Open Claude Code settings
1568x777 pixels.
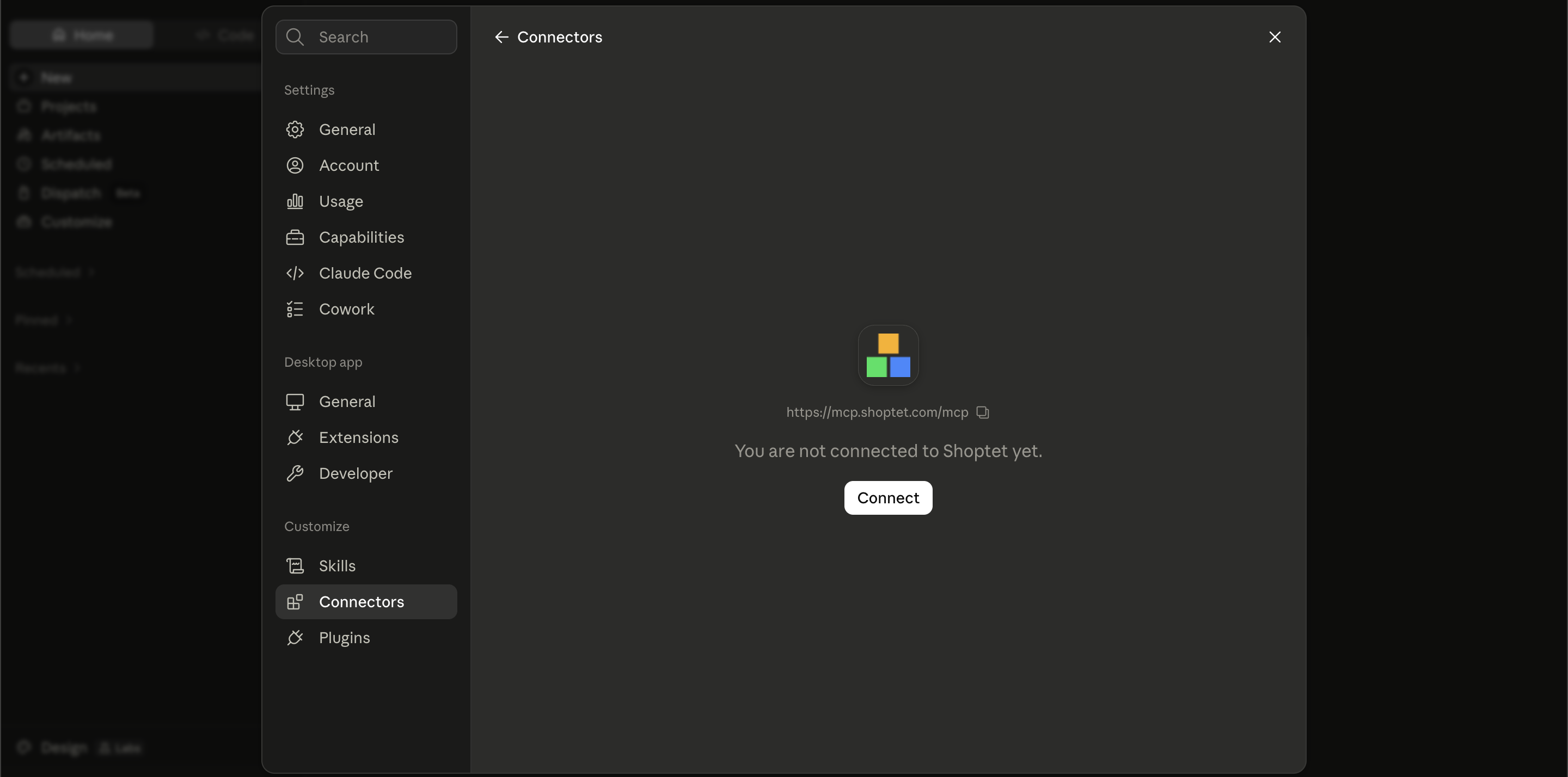[366, 273]
